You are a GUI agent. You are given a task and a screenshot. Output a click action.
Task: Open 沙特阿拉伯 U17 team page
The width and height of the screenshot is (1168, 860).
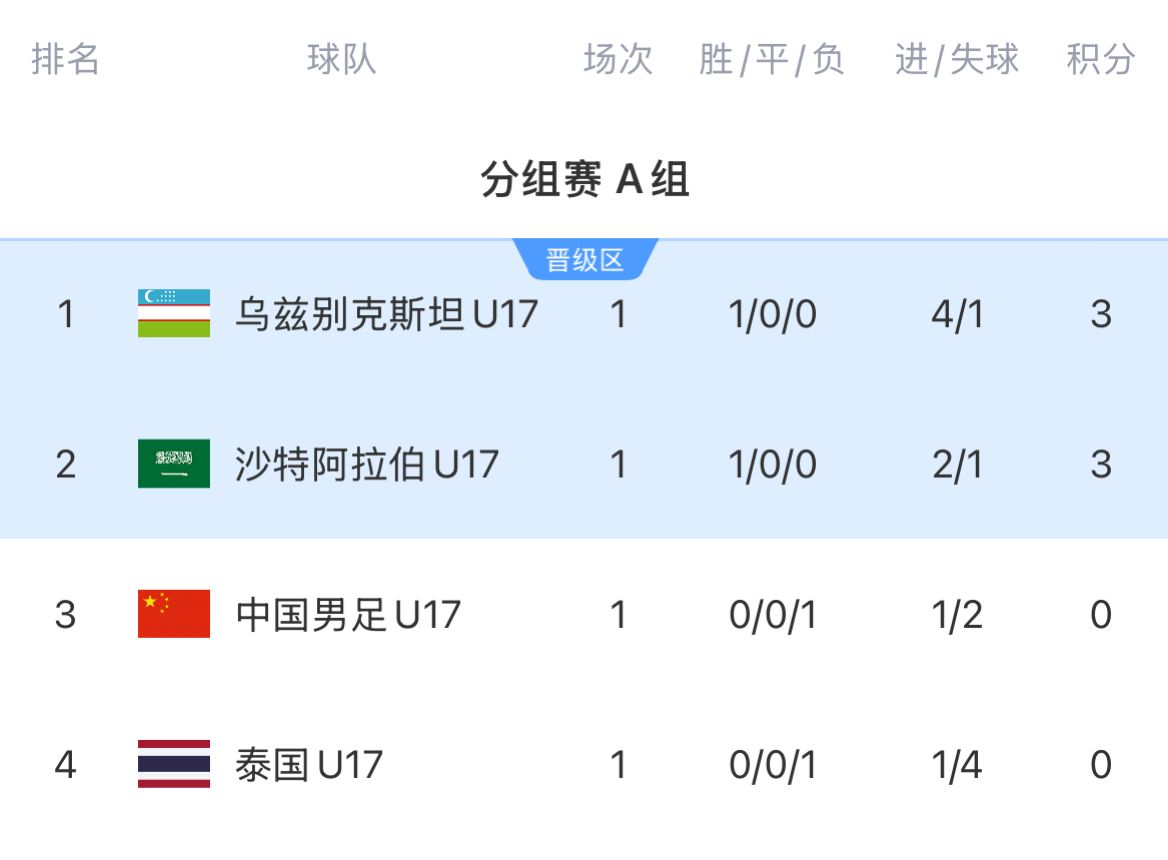[x=366, y=464]
